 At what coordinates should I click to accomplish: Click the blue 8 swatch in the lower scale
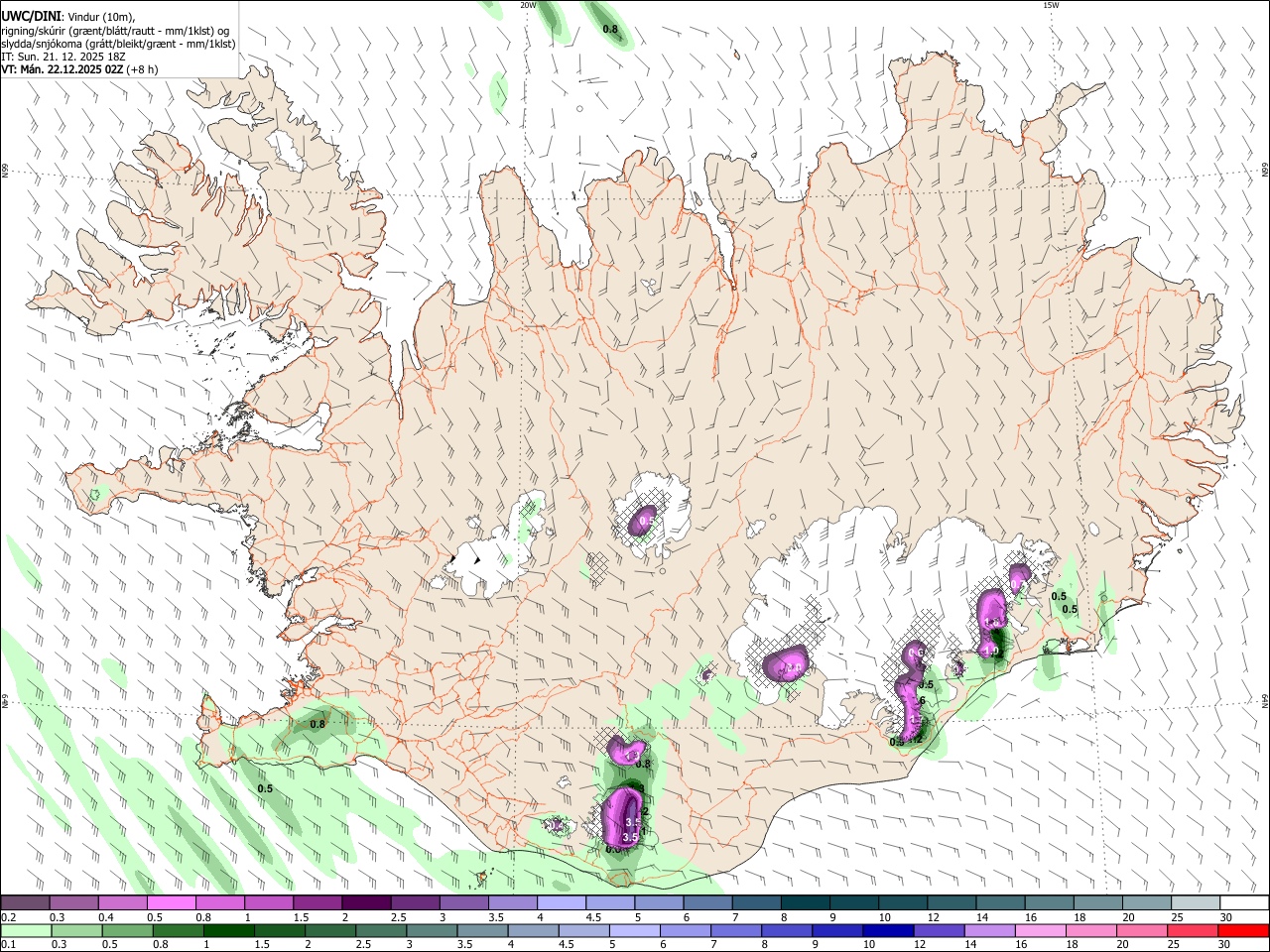click(786, 931)
